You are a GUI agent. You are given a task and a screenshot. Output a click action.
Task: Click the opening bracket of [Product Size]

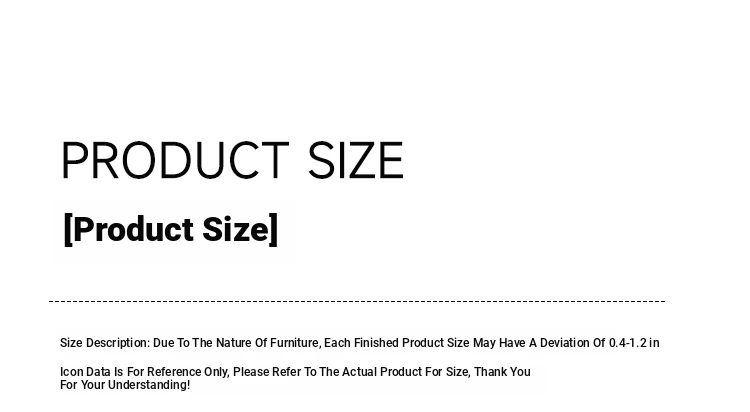(x=68, y=230)
